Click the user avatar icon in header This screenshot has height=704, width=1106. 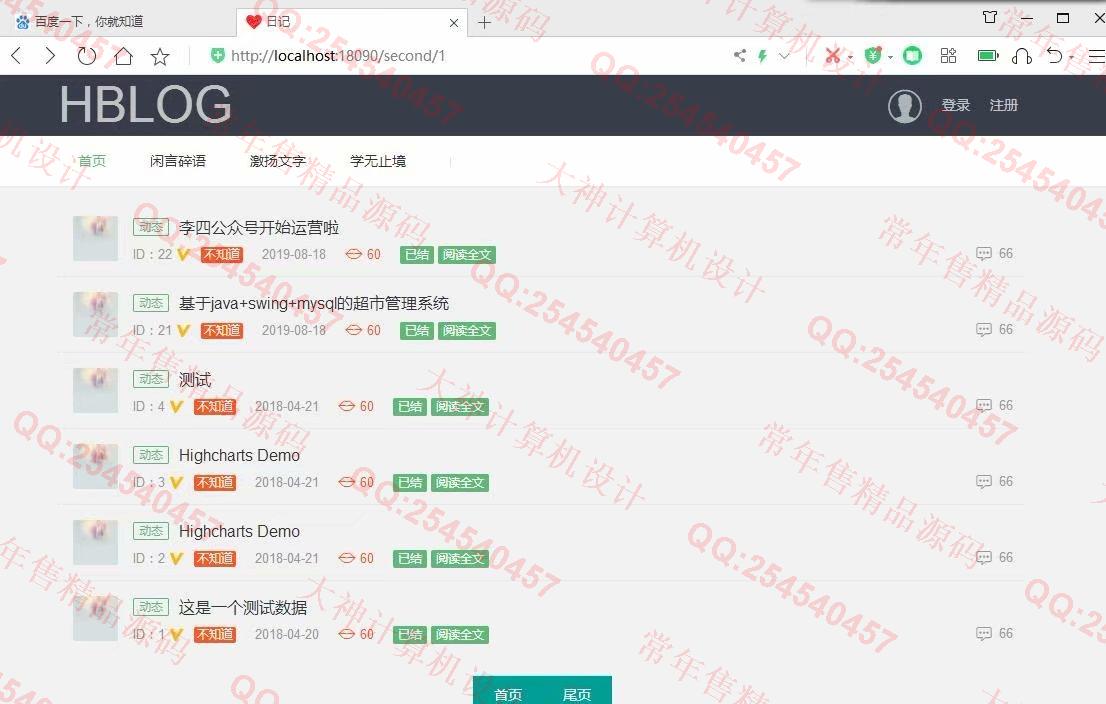(x=904, y=106)
